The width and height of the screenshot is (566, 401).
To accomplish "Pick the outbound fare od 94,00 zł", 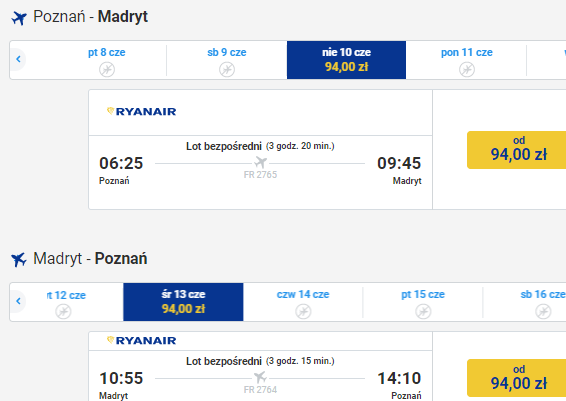I will (517, 150).
